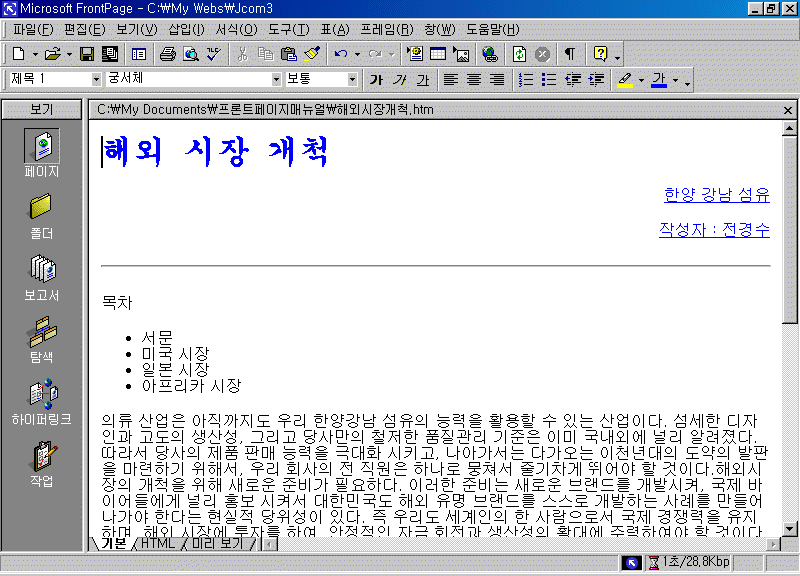Select the Format Painter brush icon
Image resolution: width=800 pixels, height=576 pixels.
tap(312, 54)
